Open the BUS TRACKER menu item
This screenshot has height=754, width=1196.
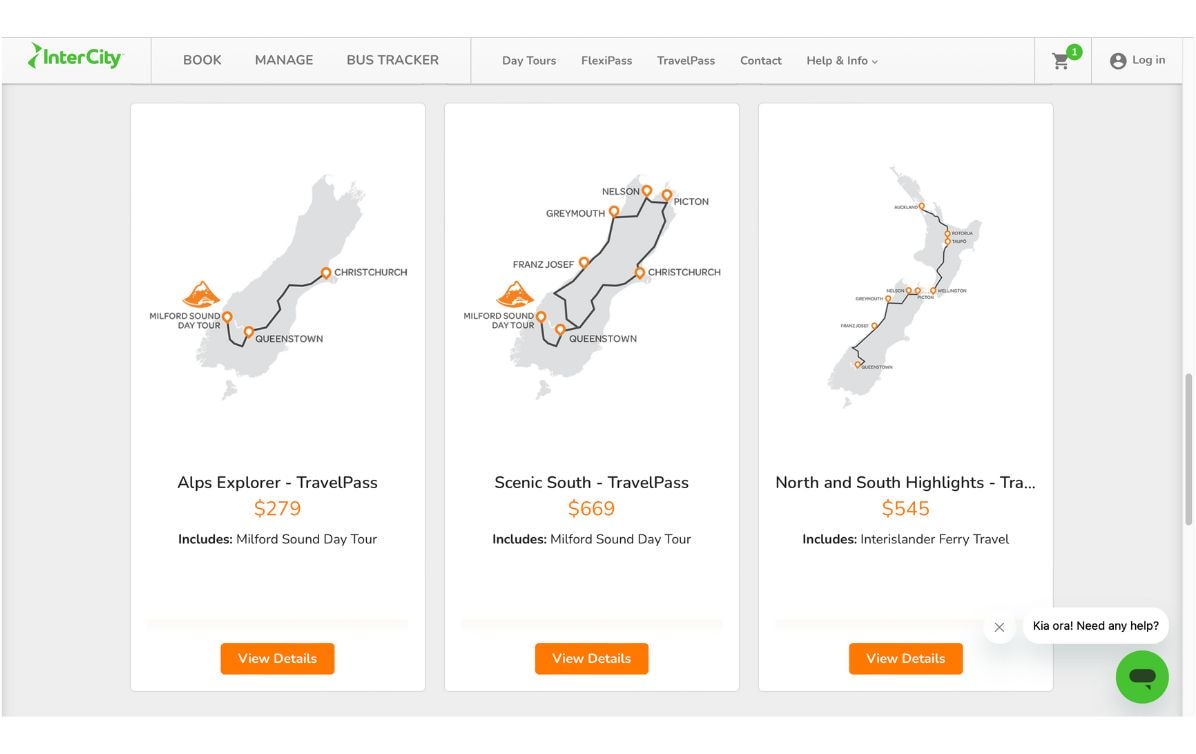coord(392,60)
